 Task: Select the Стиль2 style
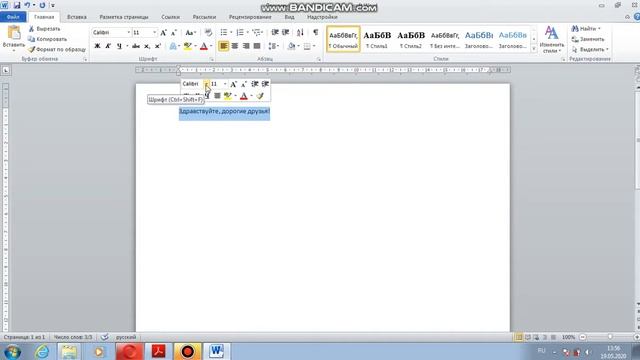pyautogui.click(x=411, y=39)
